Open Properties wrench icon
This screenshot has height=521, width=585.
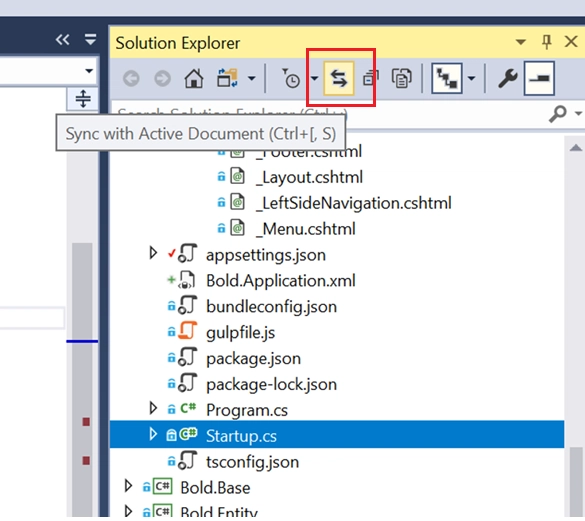click(507, 78)
